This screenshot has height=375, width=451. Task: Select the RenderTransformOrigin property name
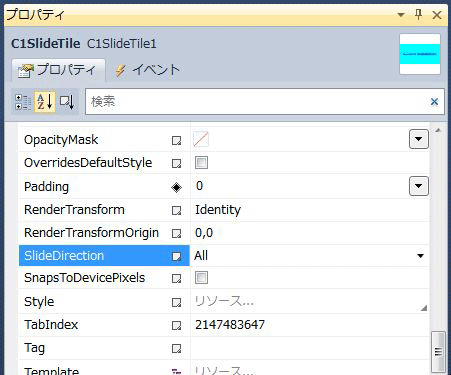(91, 233)
